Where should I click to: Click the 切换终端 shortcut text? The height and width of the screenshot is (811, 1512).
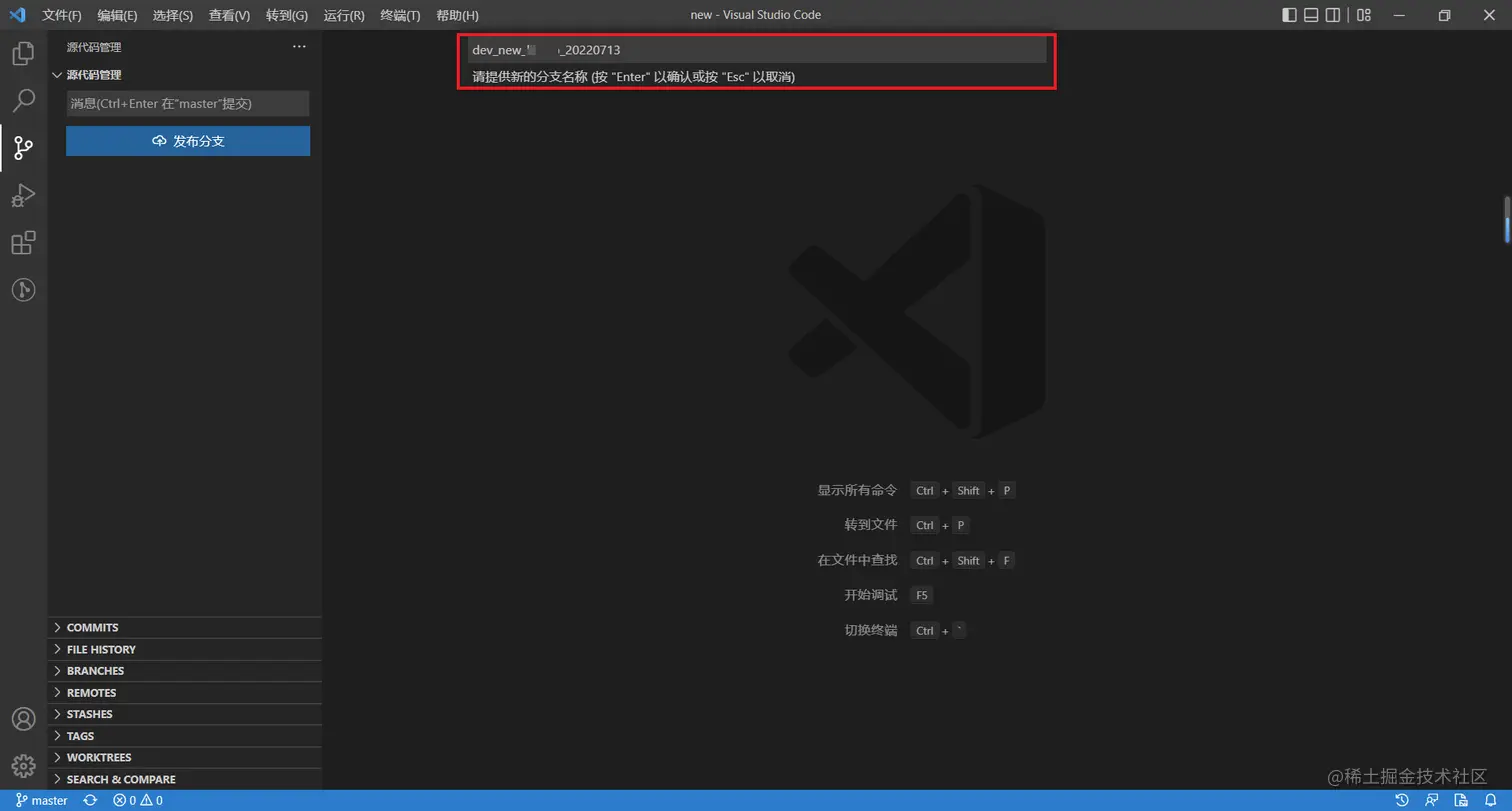pos(871,630)
